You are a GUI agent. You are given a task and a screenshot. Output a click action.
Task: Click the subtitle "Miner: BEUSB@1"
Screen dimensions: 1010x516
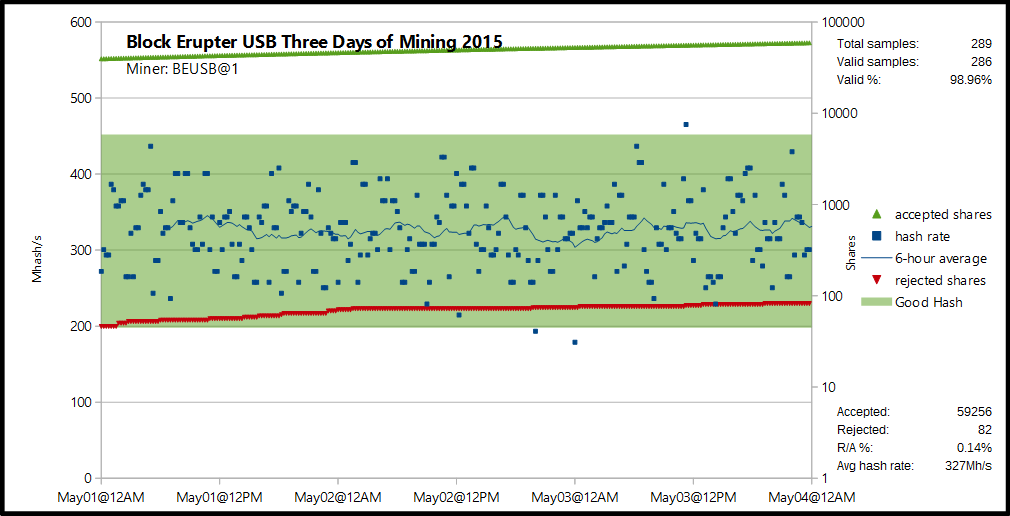pos(182,69)
